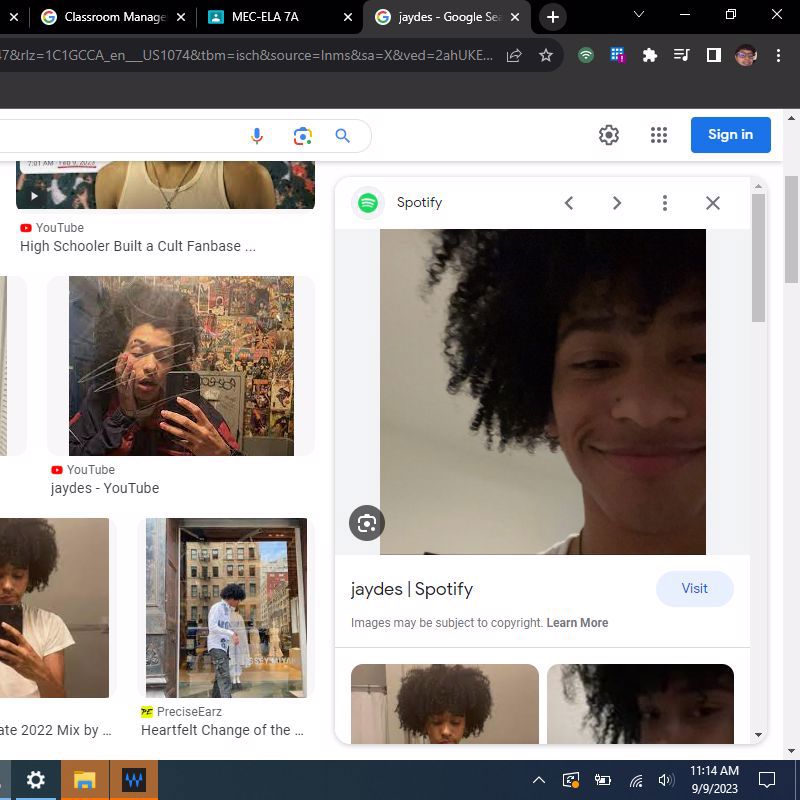This screenshot has height=800, width=800.
Task: Close the MEC-ELA 7A tab
Action: coord(348,17)
